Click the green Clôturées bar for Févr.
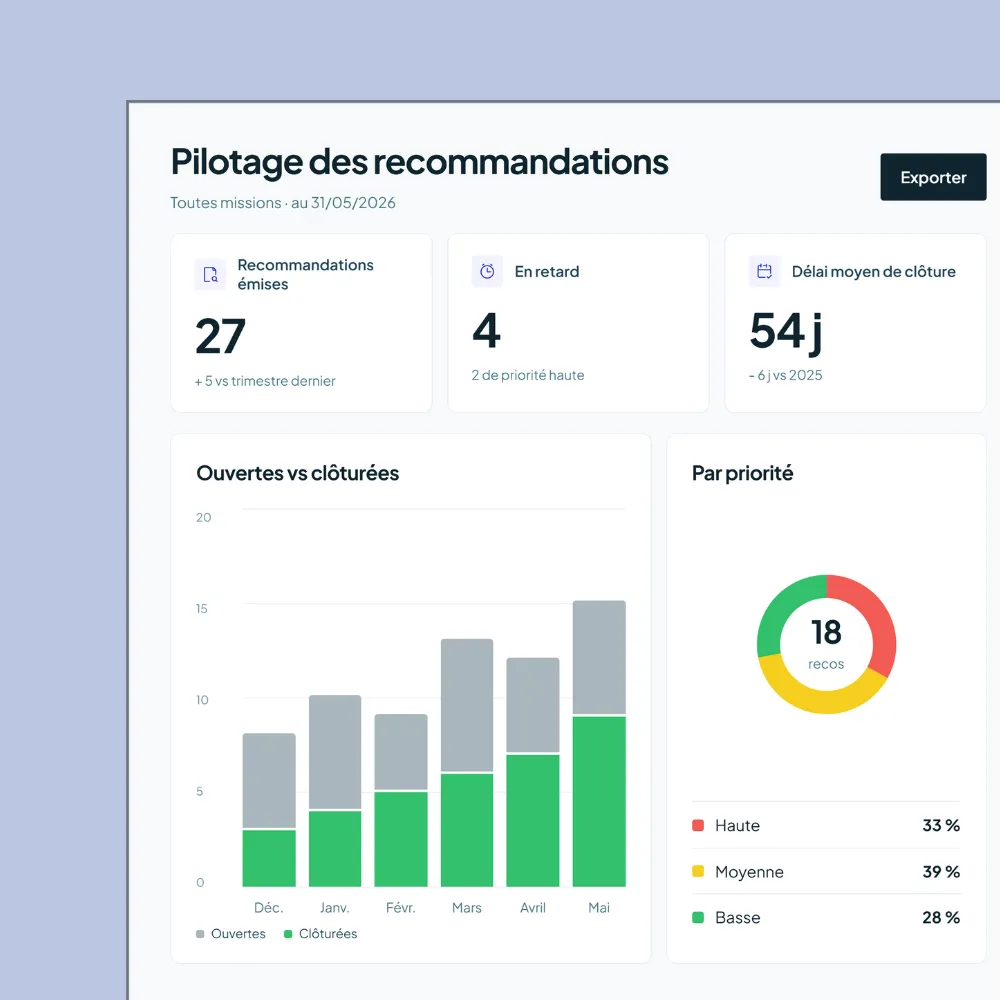1000x1000 pixels. click(401, 839)
